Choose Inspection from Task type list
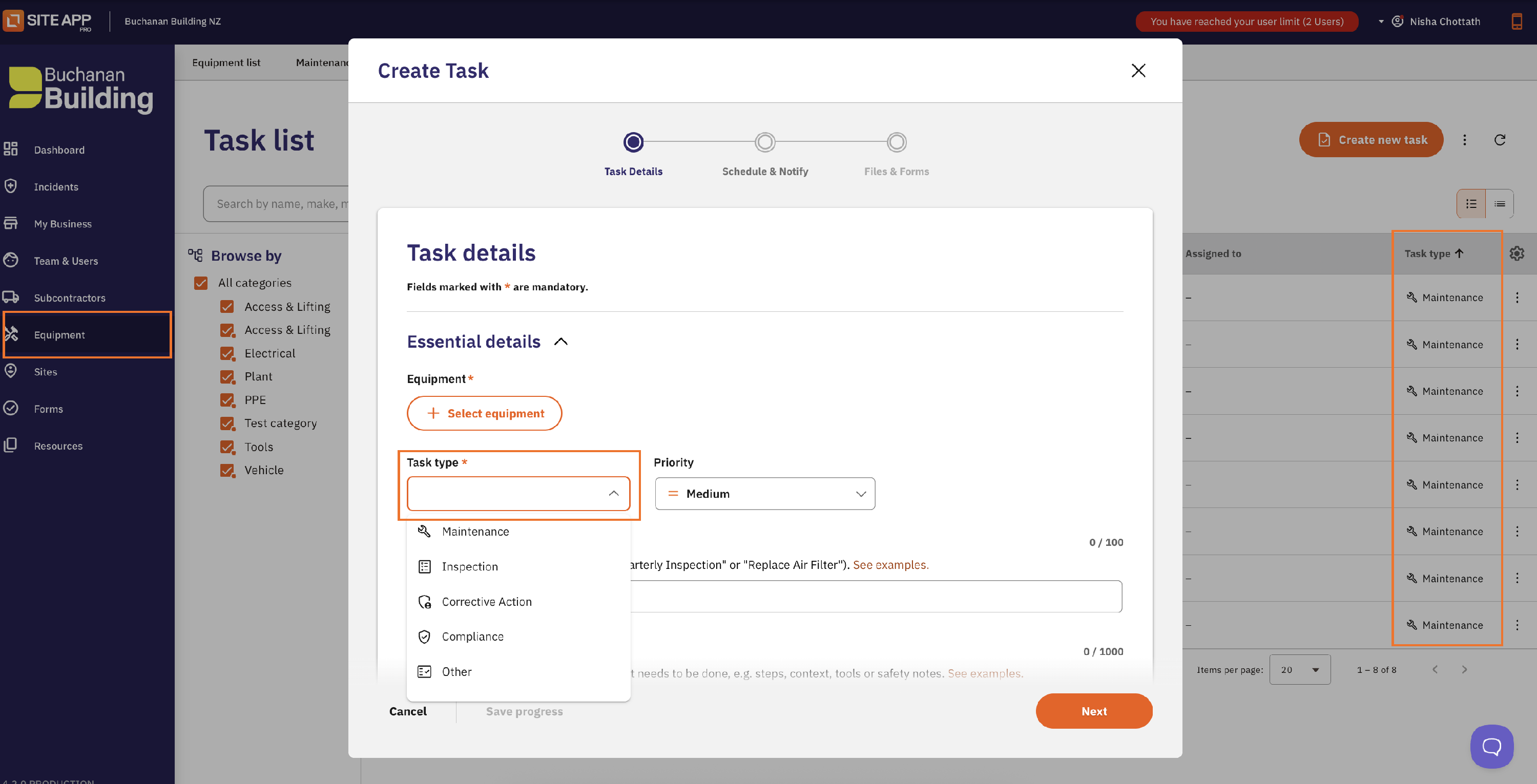 pyautogui.click(x=518, y=566)
